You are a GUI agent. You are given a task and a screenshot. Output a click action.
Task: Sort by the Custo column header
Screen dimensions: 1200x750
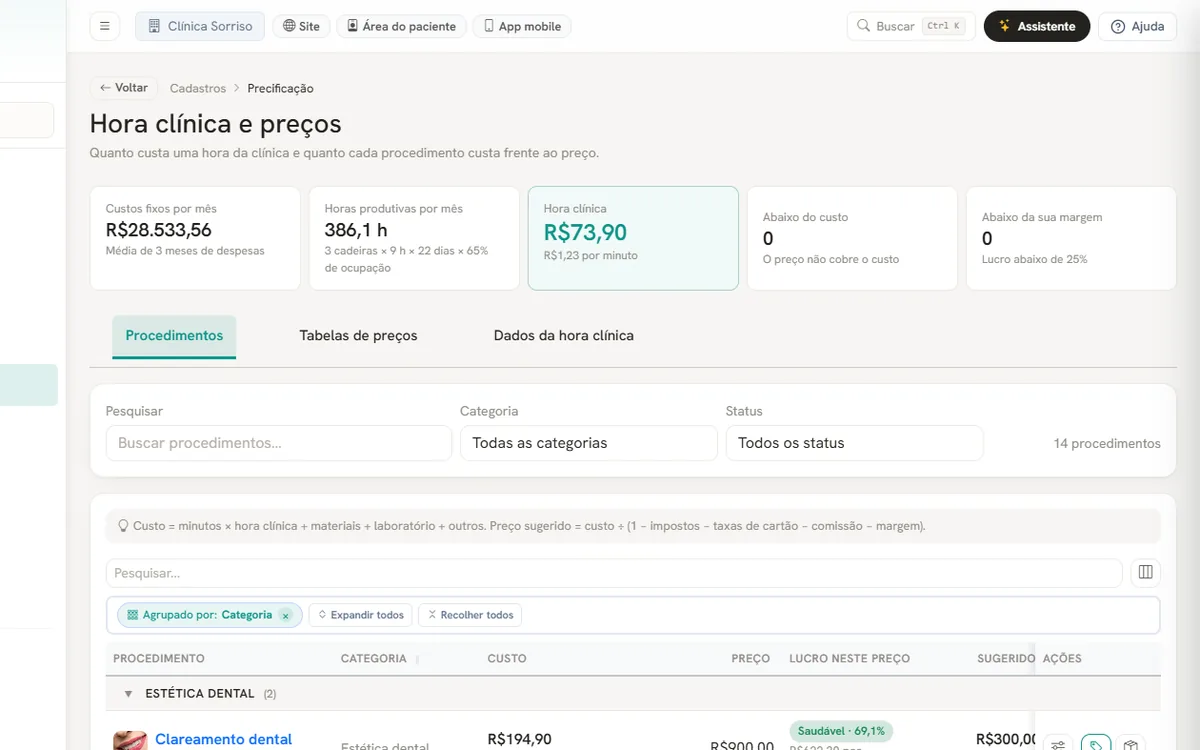(x=507, y=659)
